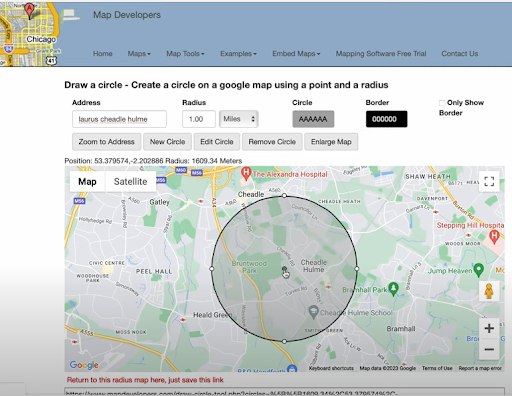Click Report a map error link
The image size is (512, 396).
480,368
